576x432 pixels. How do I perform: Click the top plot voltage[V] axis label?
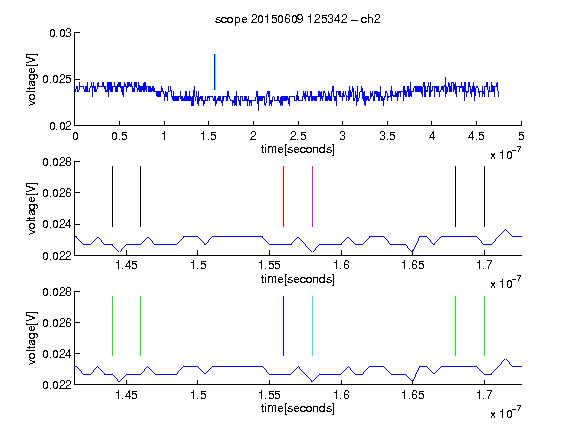point(32,79)
